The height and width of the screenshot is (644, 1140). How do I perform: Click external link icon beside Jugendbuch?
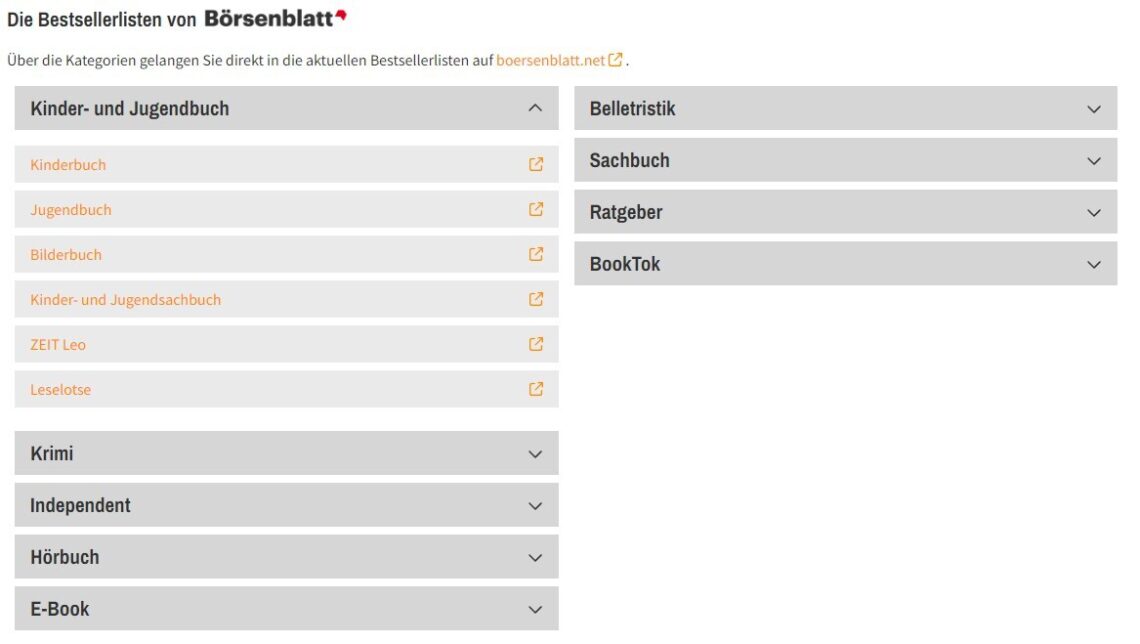536,210
